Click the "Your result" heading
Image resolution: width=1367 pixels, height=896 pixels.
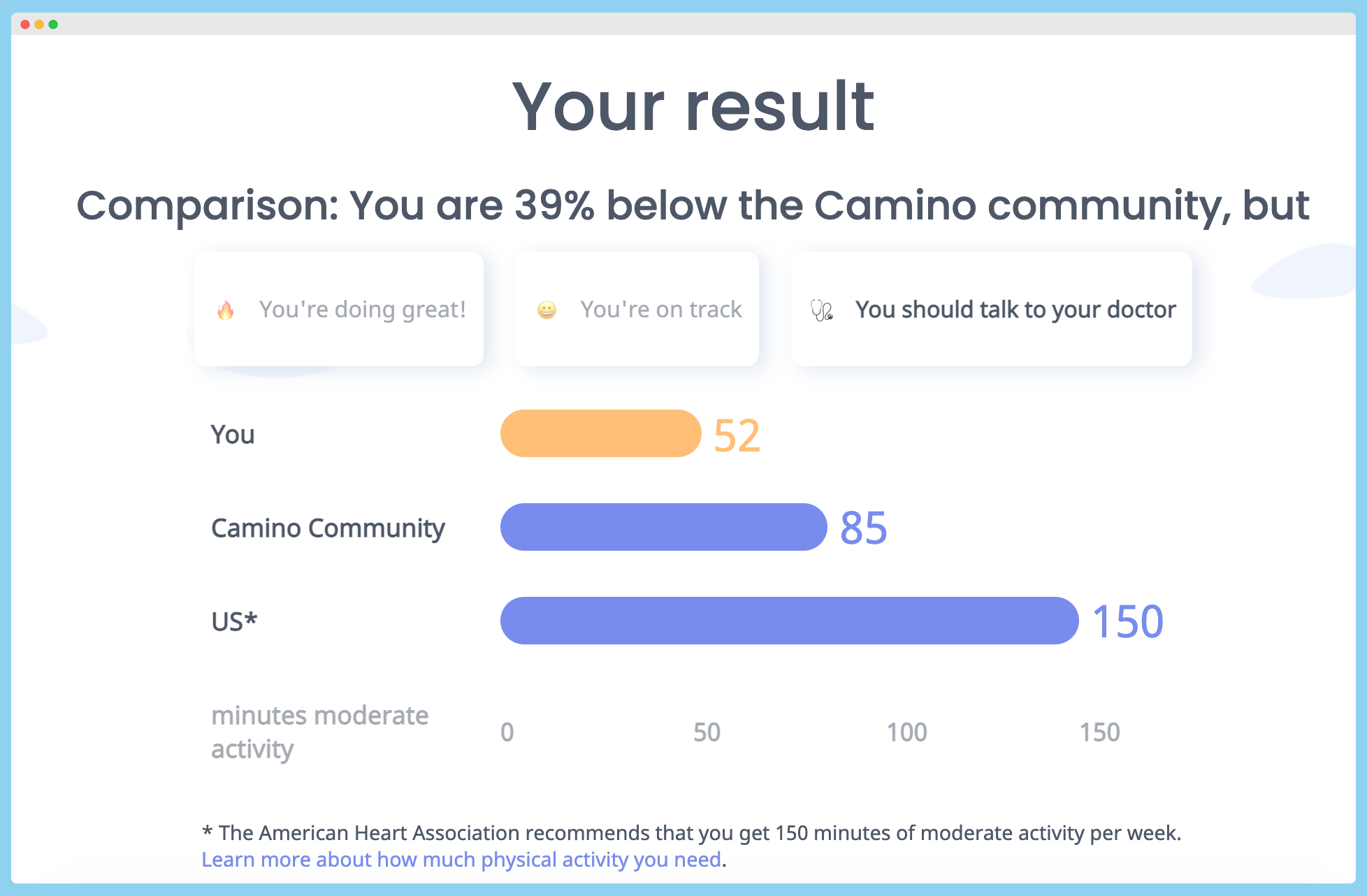click(x=693, y=106)
